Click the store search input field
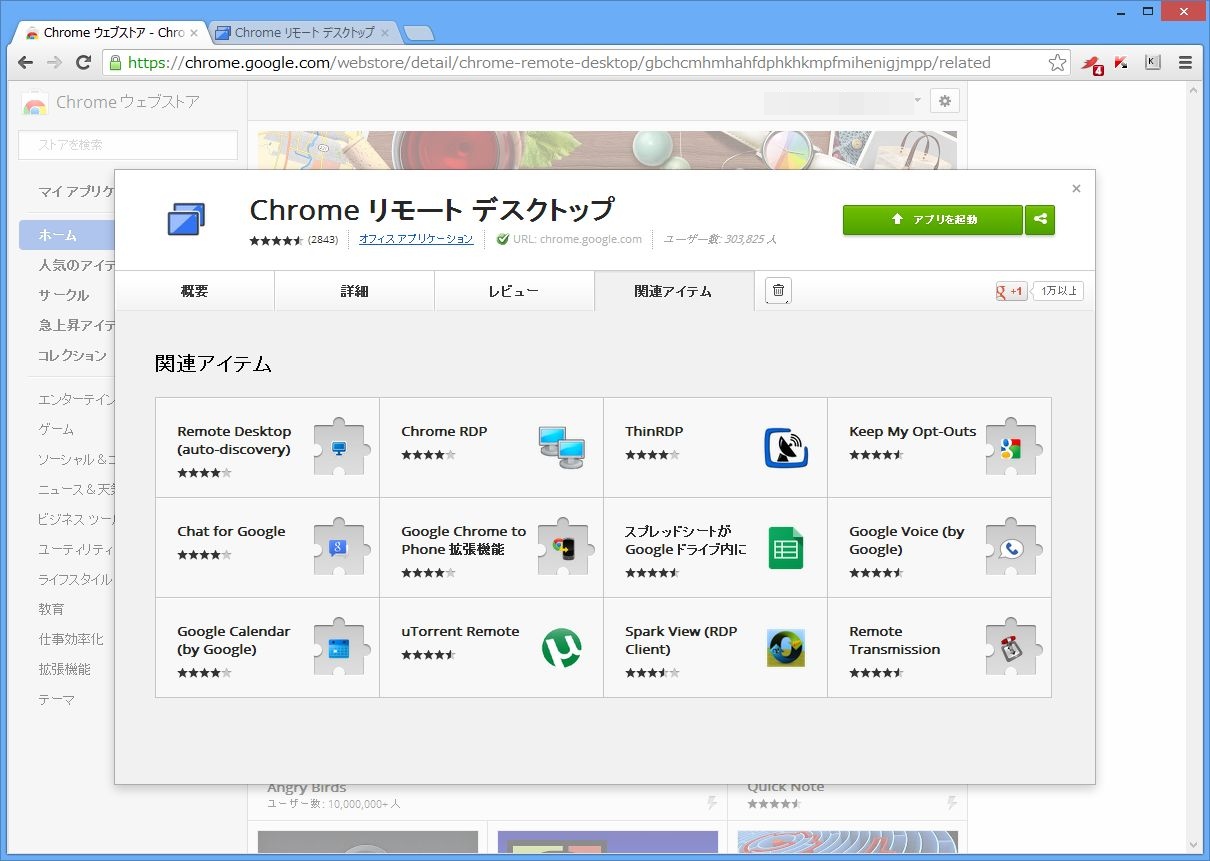 click(128, 145)
